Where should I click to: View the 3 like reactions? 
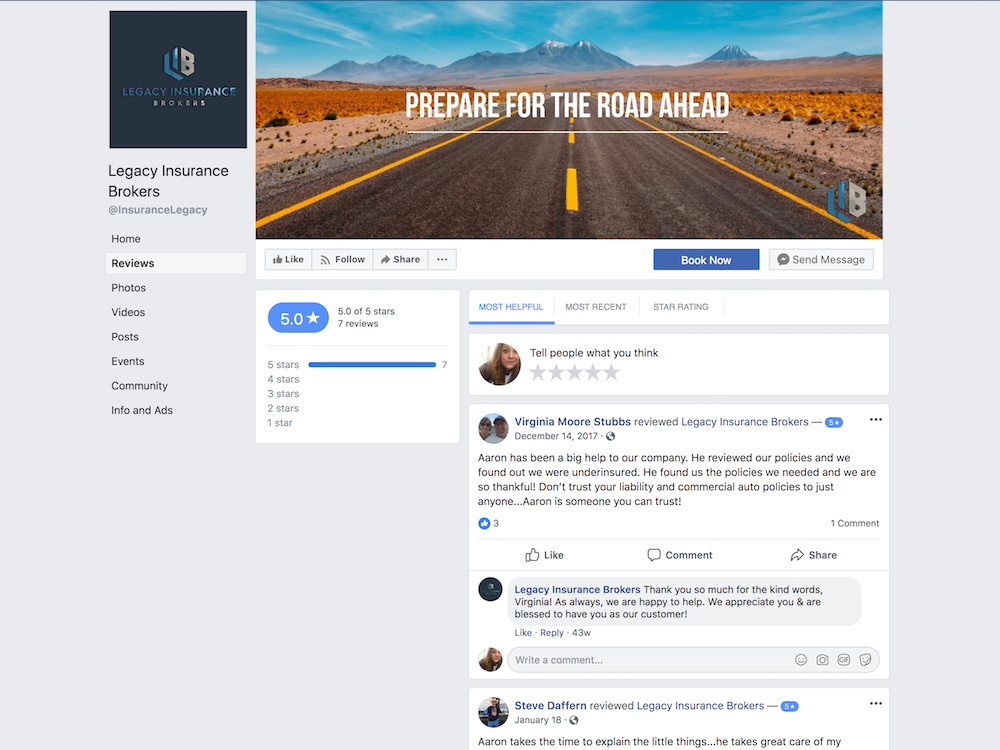coord(489,524)
